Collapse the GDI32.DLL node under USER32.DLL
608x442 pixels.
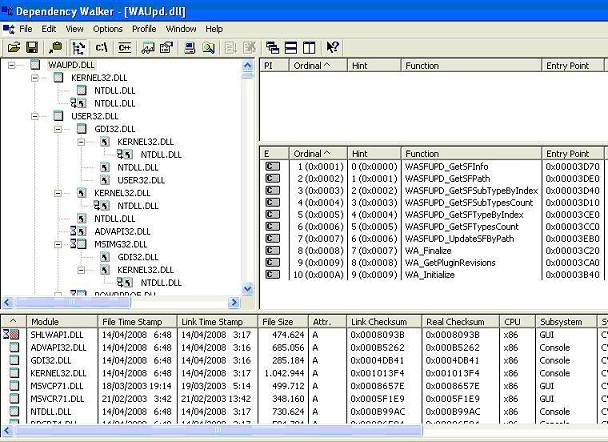tap(58, 129)
